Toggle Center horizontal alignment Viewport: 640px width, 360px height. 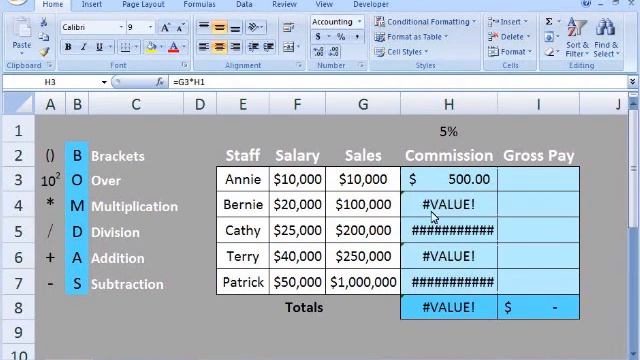(220, 47)
